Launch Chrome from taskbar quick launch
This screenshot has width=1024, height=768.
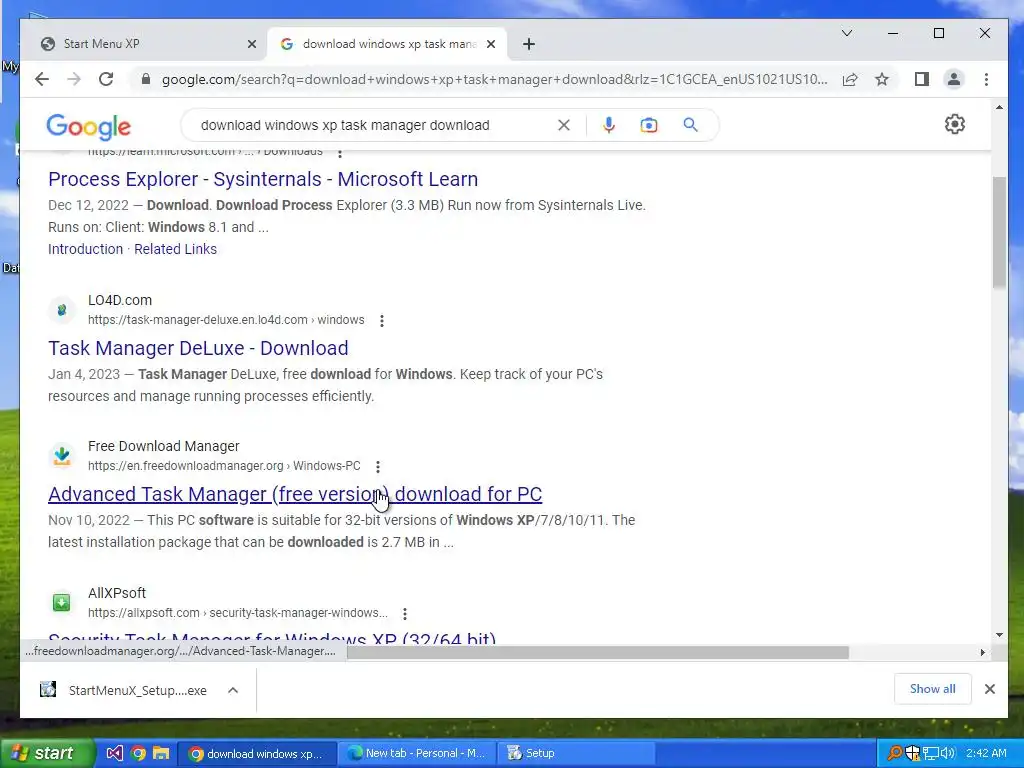tap(138, 753)
